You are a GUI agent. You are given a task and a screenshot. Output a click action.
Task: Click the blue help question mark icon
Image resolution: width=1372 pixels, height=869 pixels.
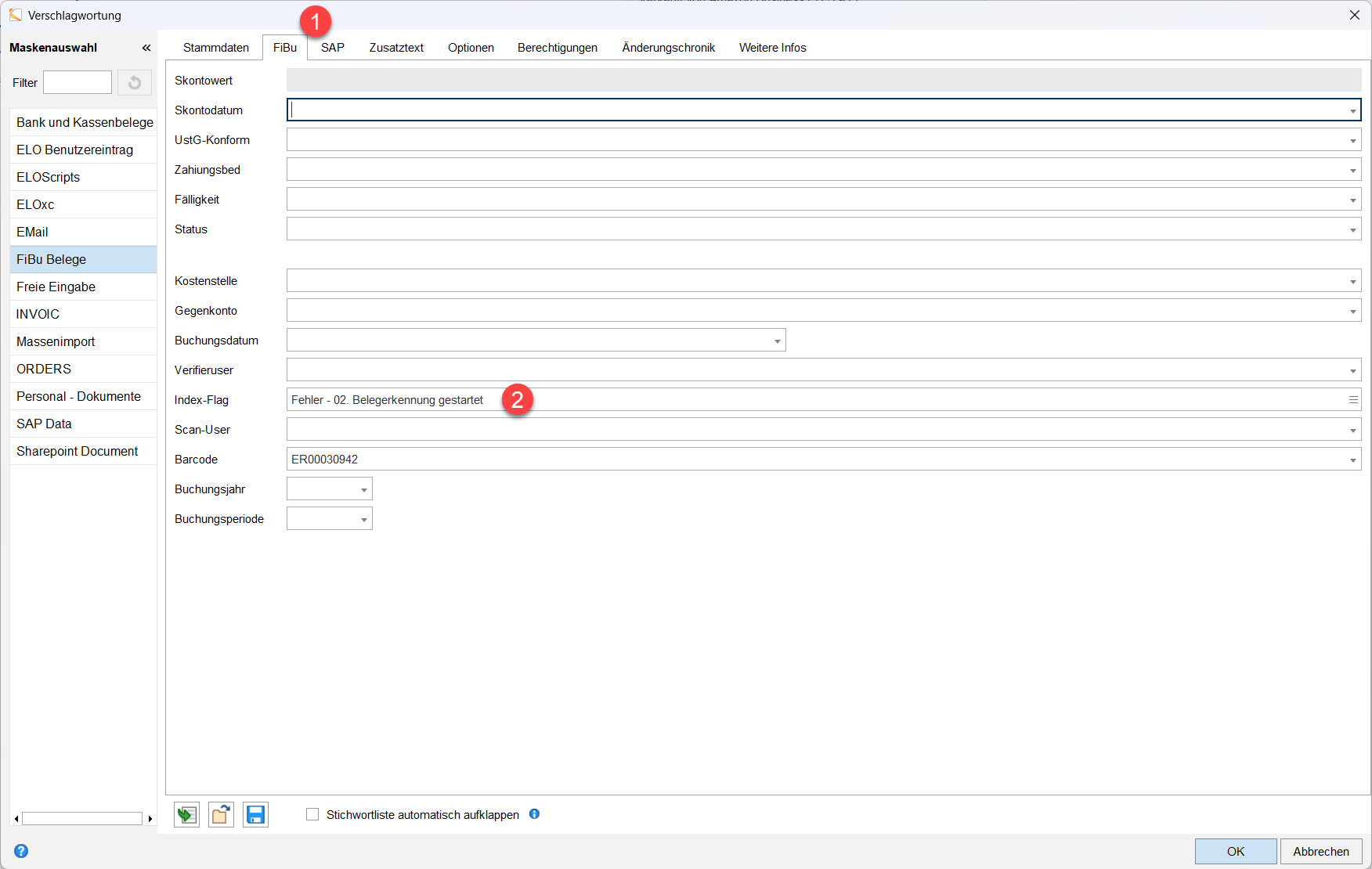point(21,851)
